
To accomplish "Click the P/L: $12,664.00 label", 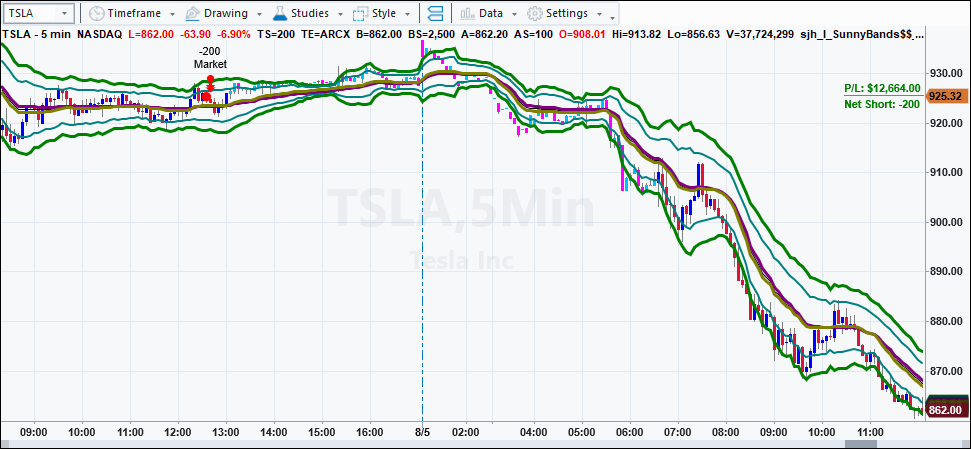I will click(882, 88).
